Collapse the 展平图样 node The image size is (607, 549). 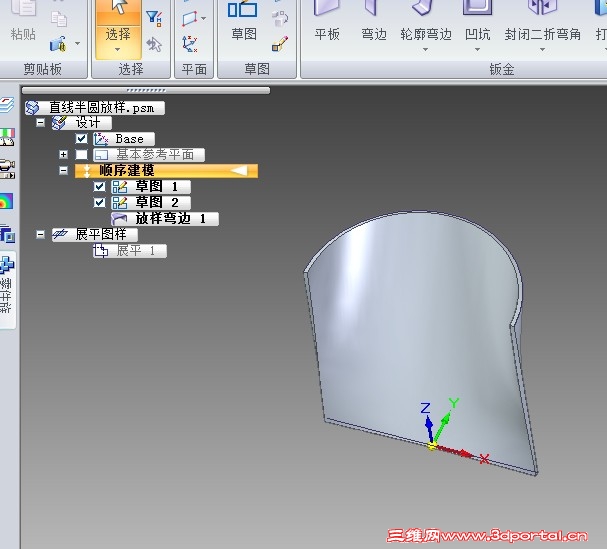pyautogui.click(x=41, y=235)
